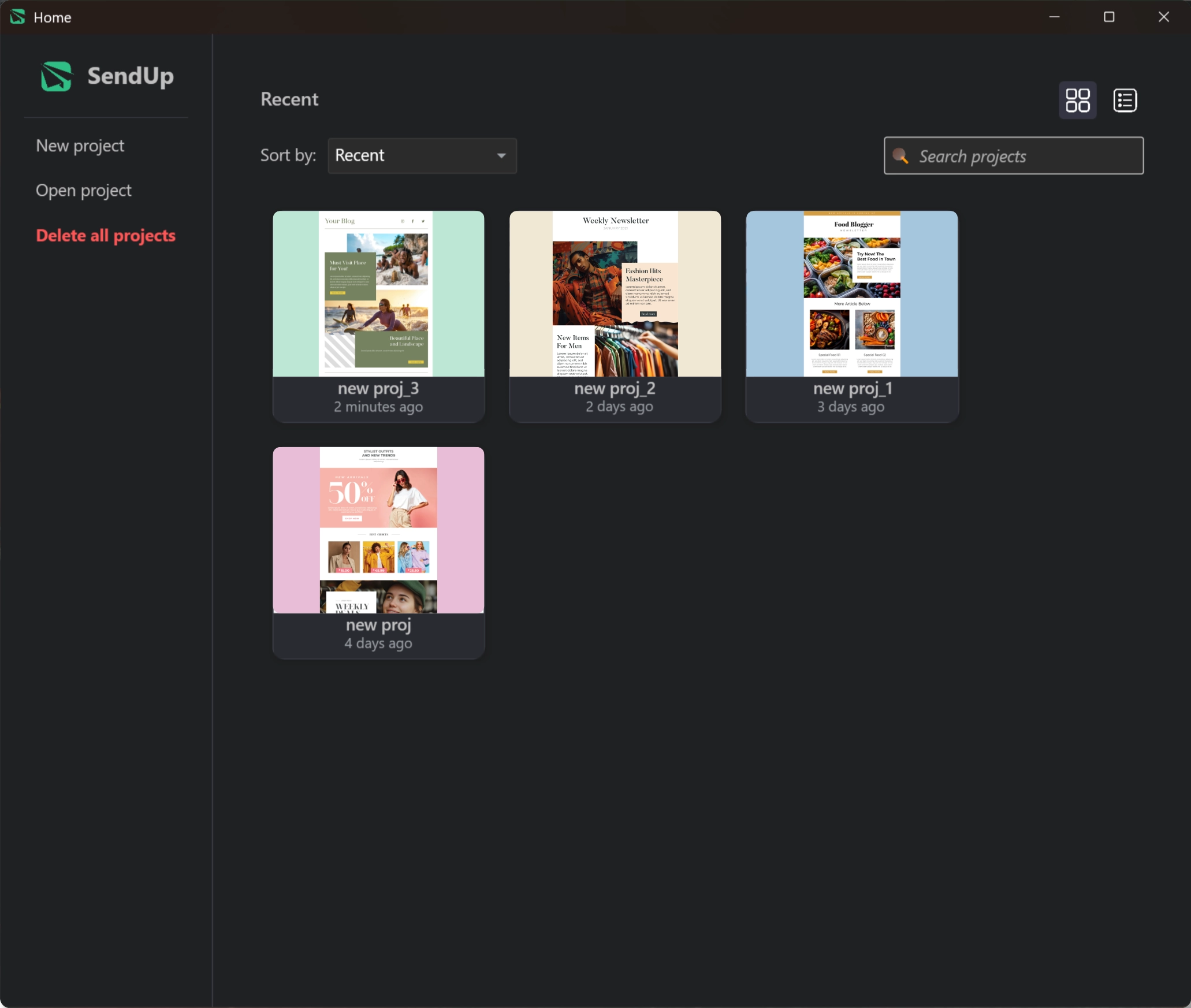Minimize the Home window

point(1054,17)
